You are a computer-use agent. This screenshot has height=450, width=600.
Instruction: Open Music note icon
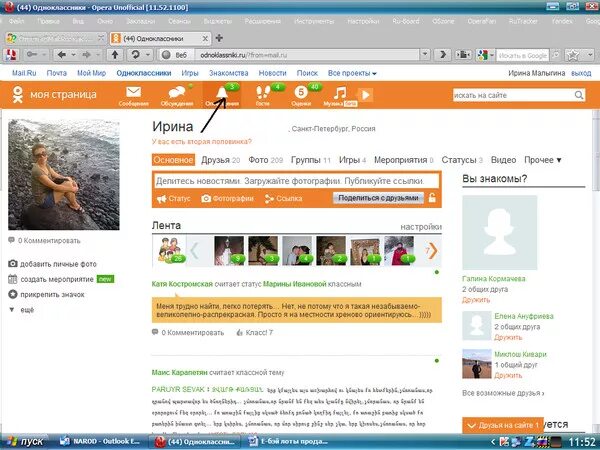click(x=340, y=92)
